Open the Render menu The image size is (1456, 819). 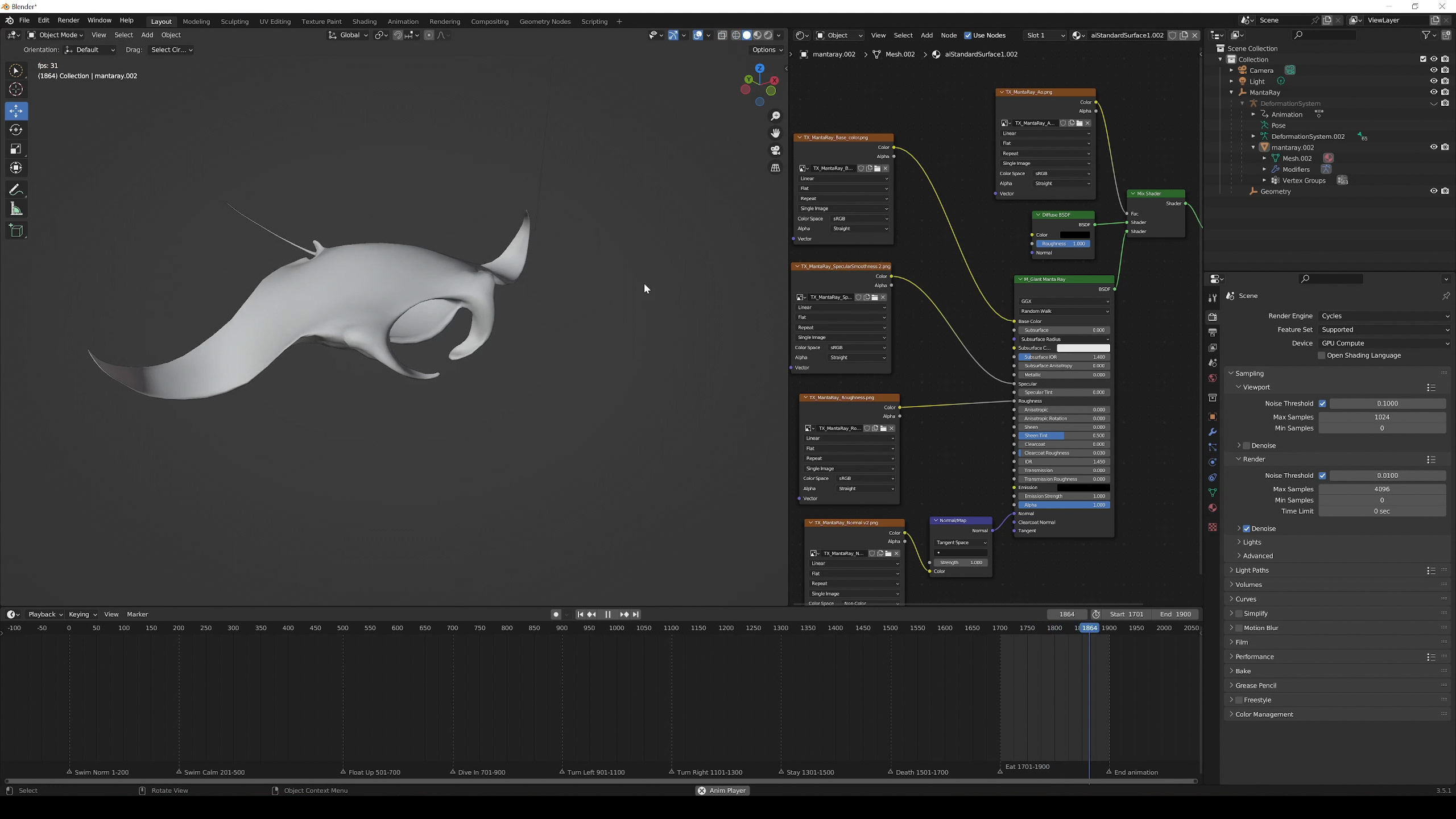coord(68,20)
